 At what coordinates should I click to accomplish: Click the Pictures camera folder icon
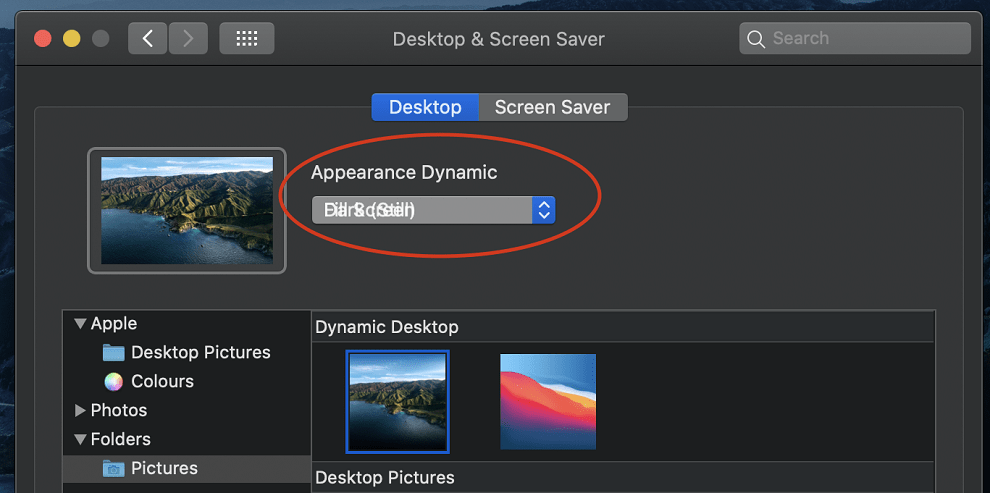coord(114,468)
